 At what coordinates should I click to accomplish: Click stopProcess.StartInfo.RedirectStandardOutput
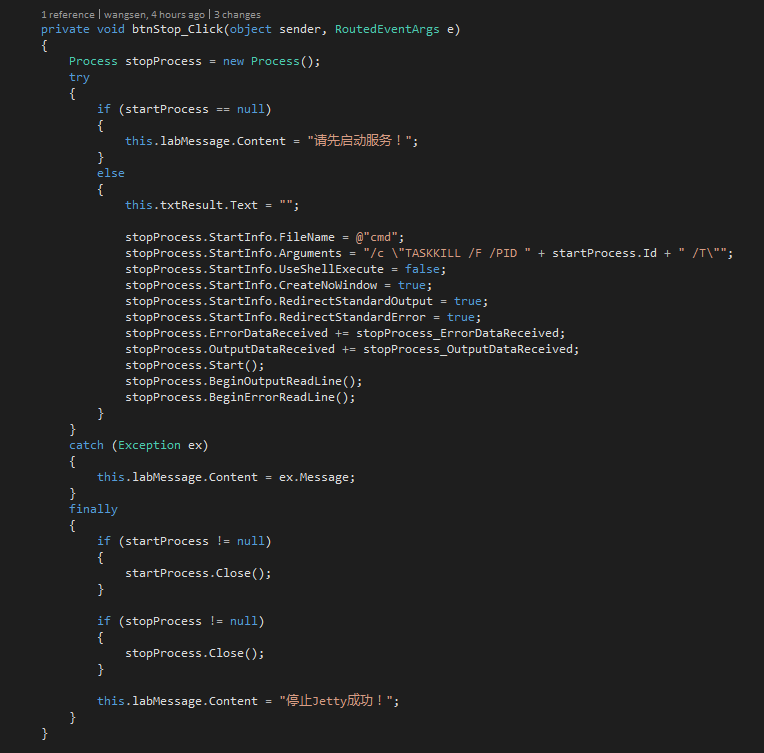(x=279, y=301)
